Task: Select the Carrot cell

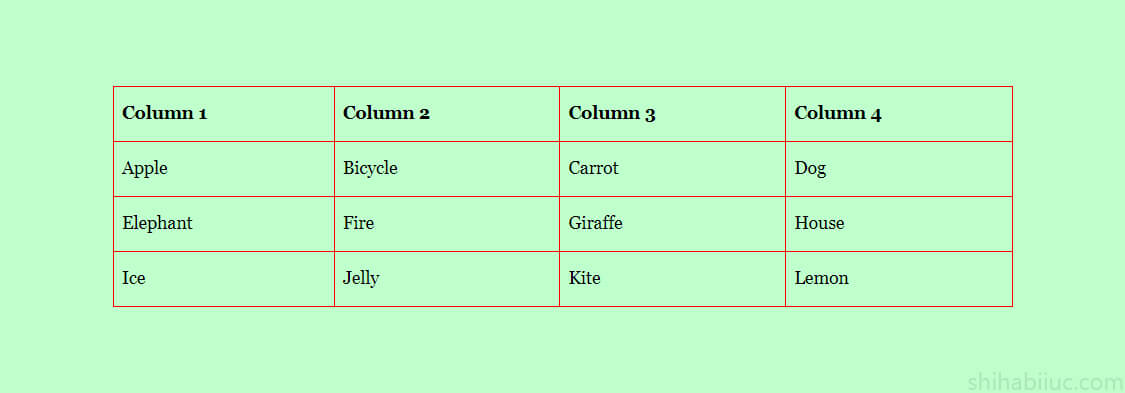Action: pyautogui.click(x=672, y=169)
